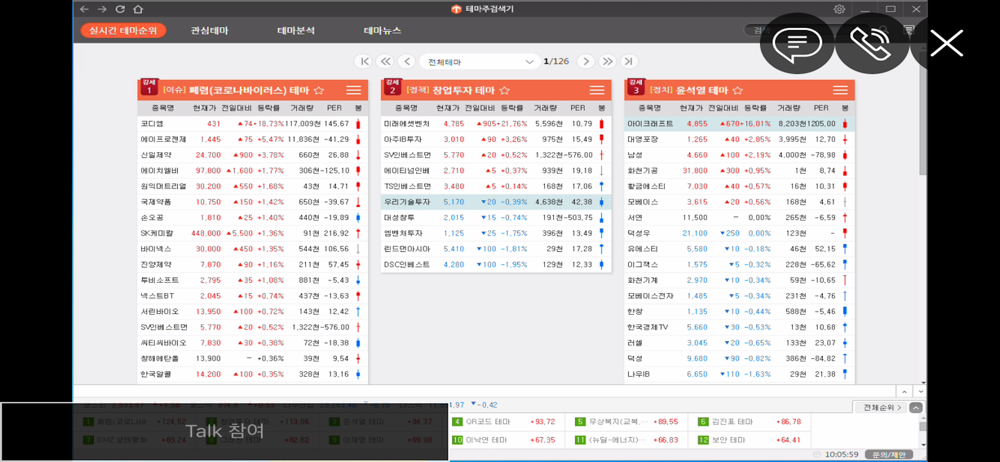Image resolution: width=1000 pixels, height=462 pixels.
Task: Open the chat bubble overlay icon
Action: (x=797, y=44)
